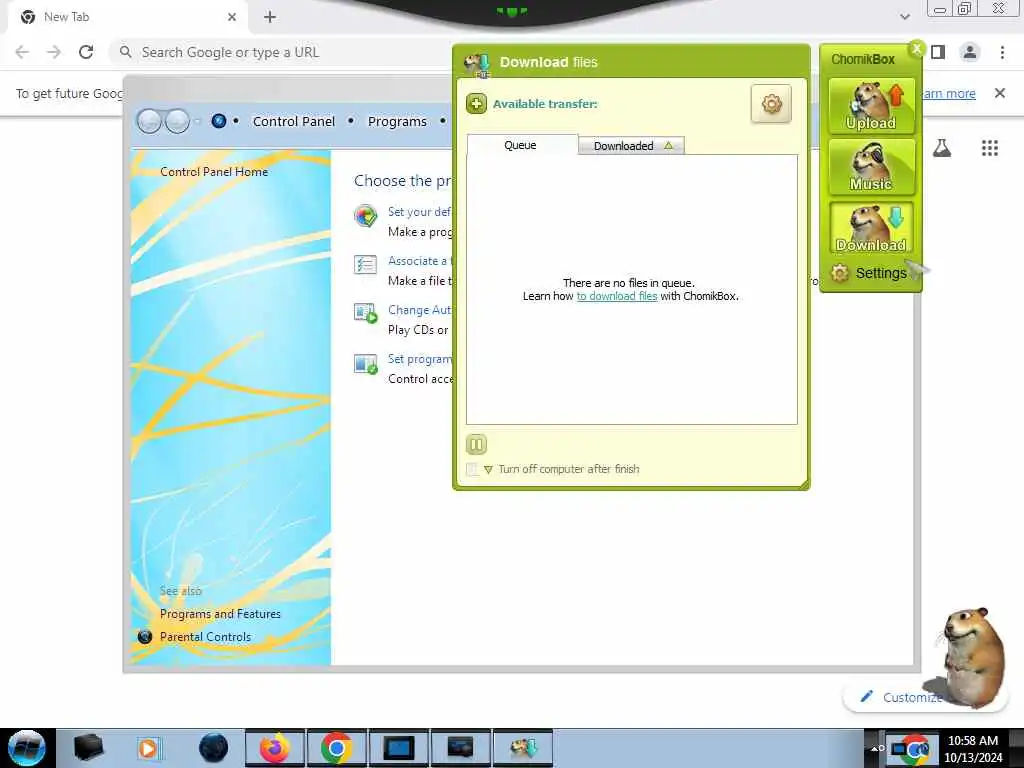The height and width of the screenshot is (768, 1024).
Task: Open ChomikBox Upload panel
Action: tap(871, 106)
